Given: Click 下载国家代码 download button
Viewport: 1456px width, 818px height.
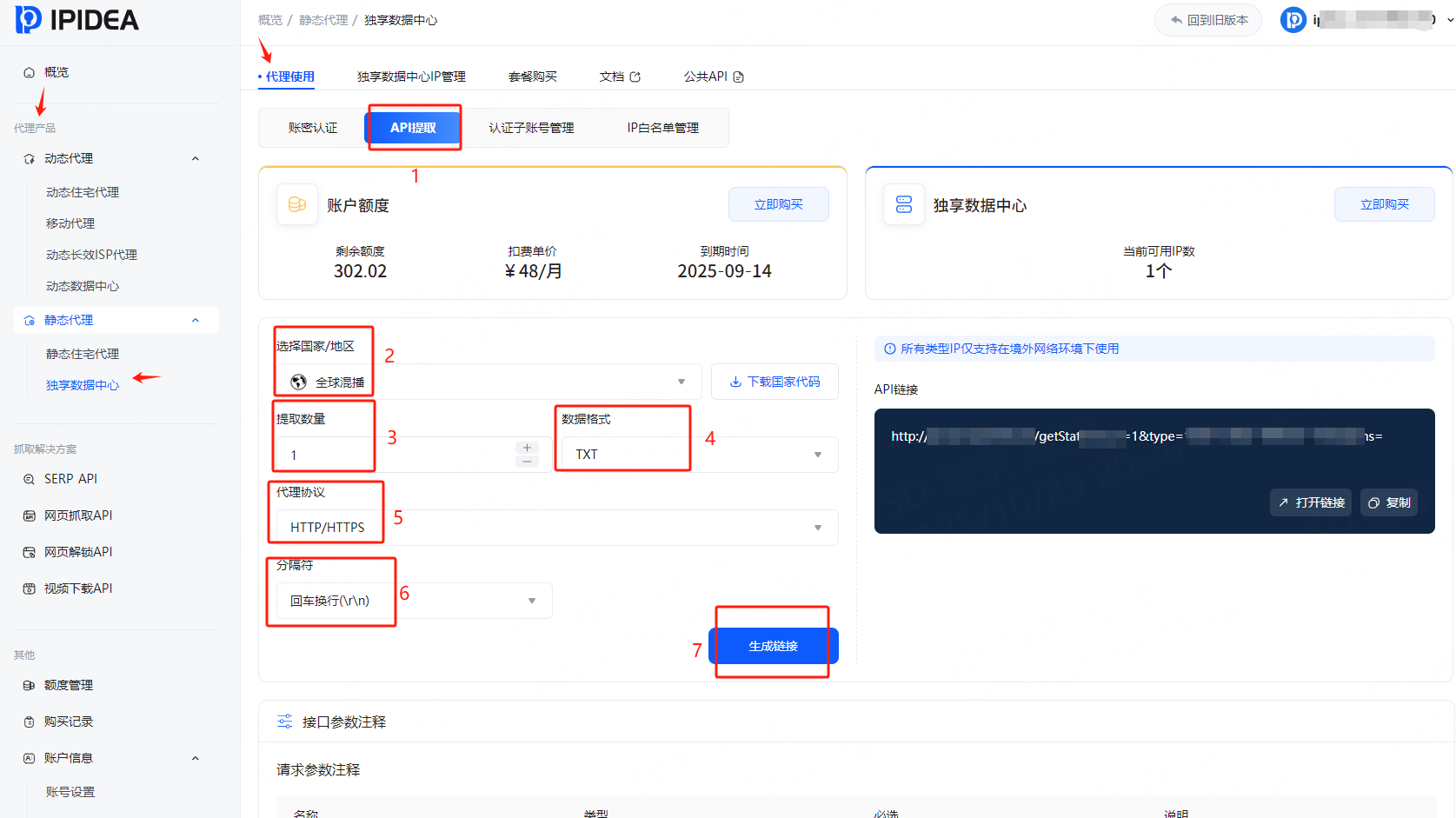Looking at the screenshot, I should [x=775, y=382].
